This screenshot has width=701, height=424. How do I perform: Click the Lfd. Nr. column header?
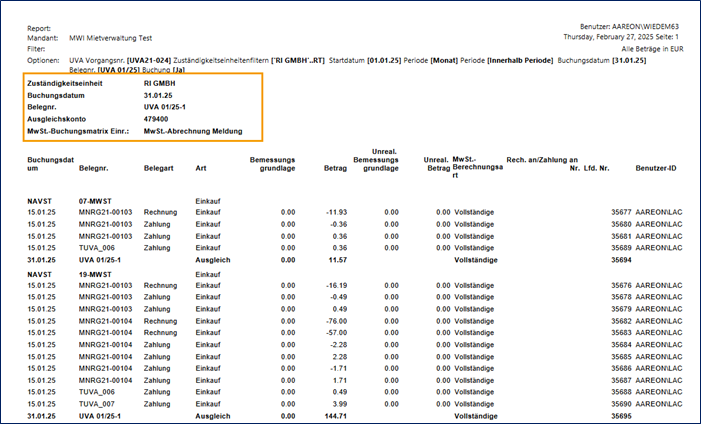point(602,169)
